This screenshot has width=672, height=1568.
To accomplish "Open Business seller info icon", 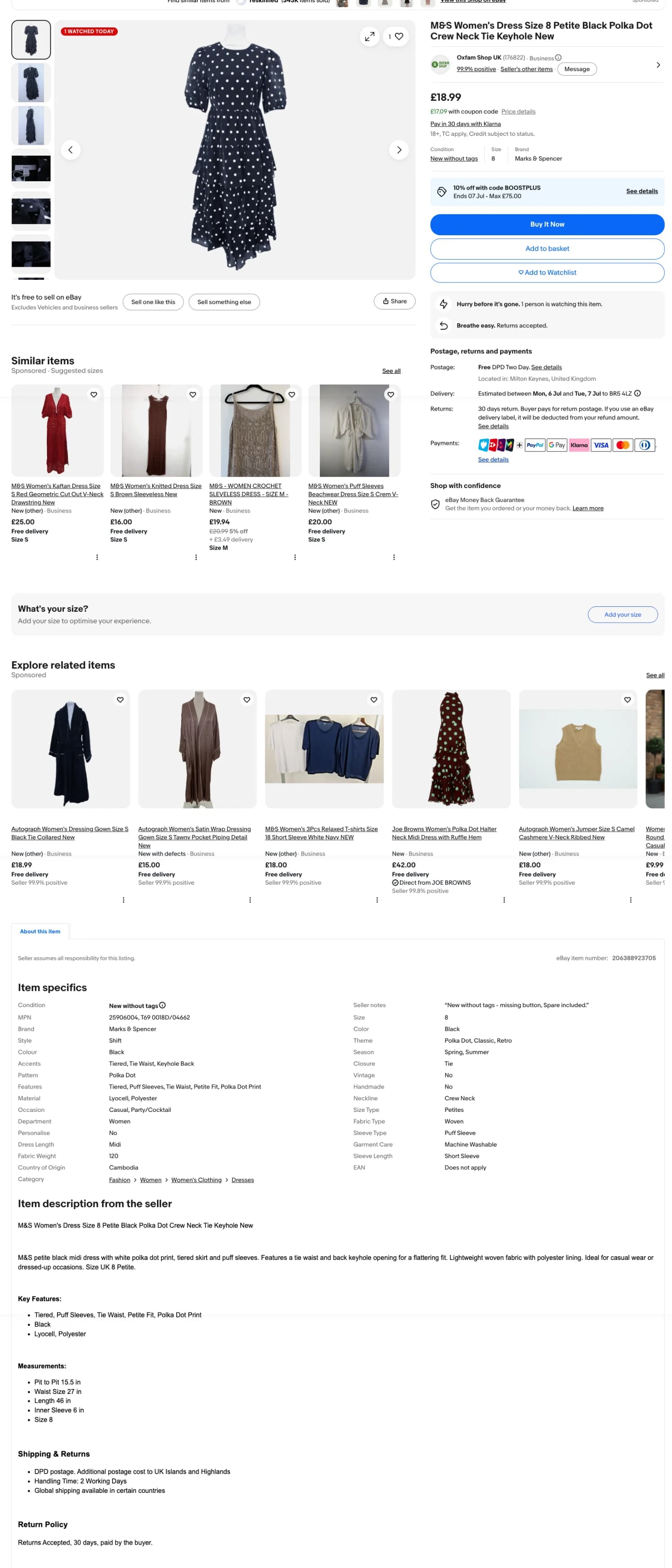I will pos(558,58).
